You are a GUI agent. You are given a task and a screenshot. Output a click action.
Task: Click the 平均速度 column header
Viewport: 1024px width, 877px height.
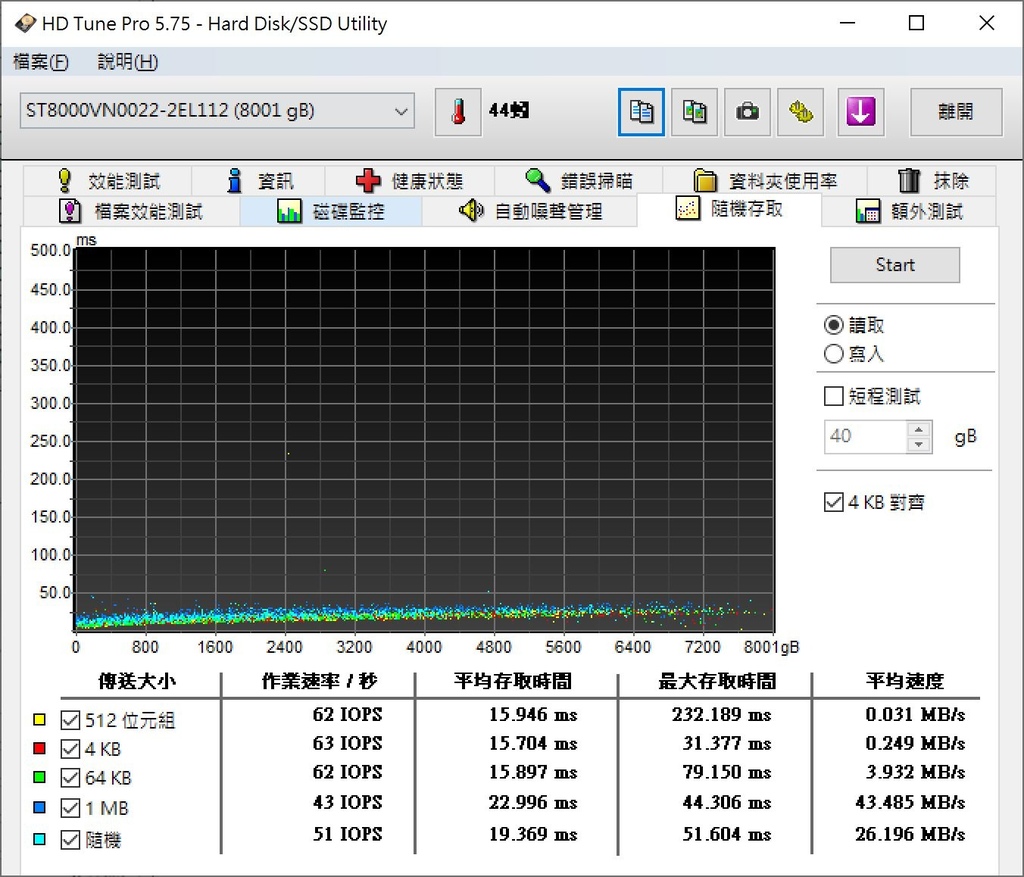(x=905, y=682)
